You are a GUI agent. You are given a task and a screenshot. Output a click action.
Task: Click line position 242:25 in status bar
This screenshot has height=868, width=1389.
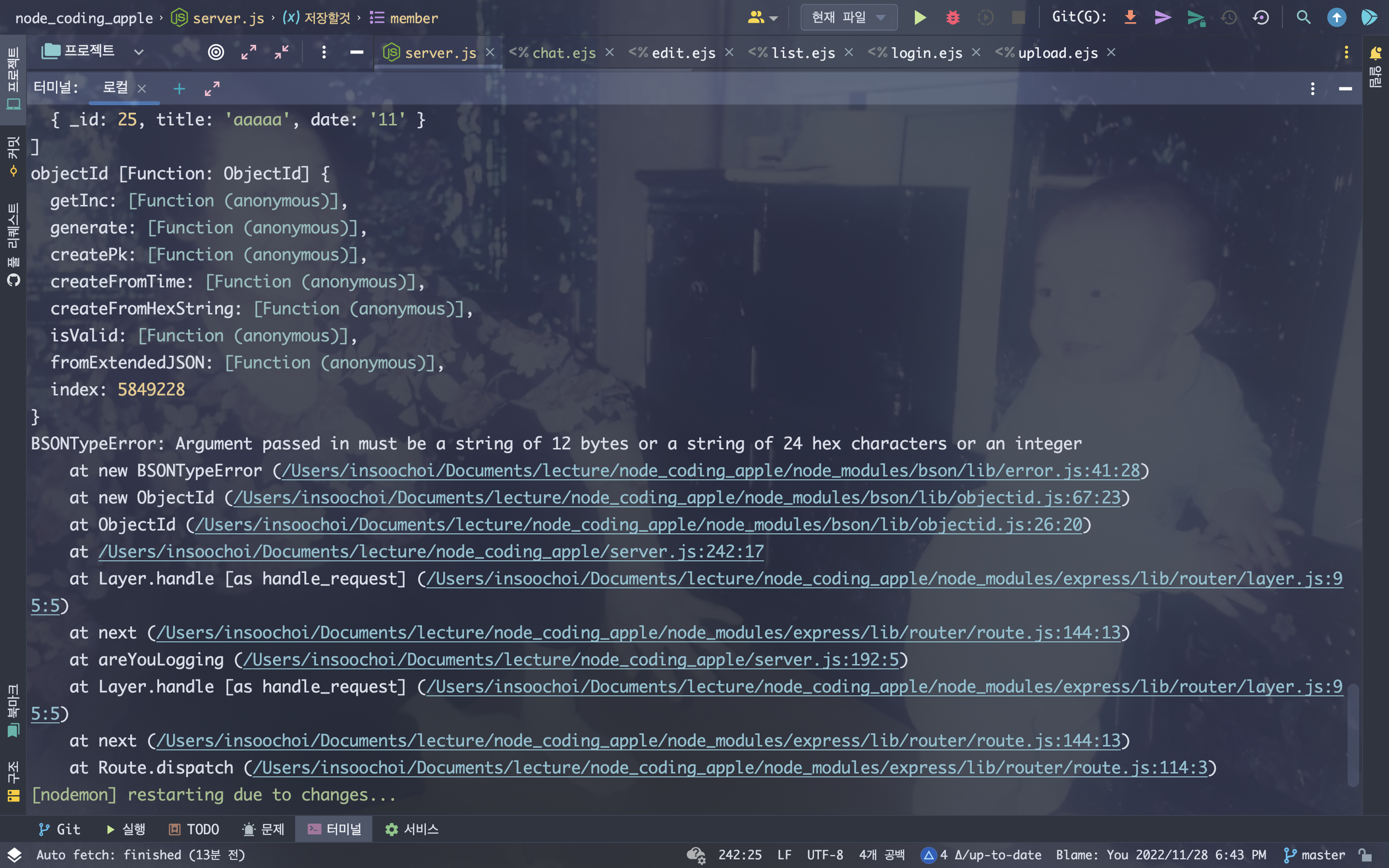point(740,855)
